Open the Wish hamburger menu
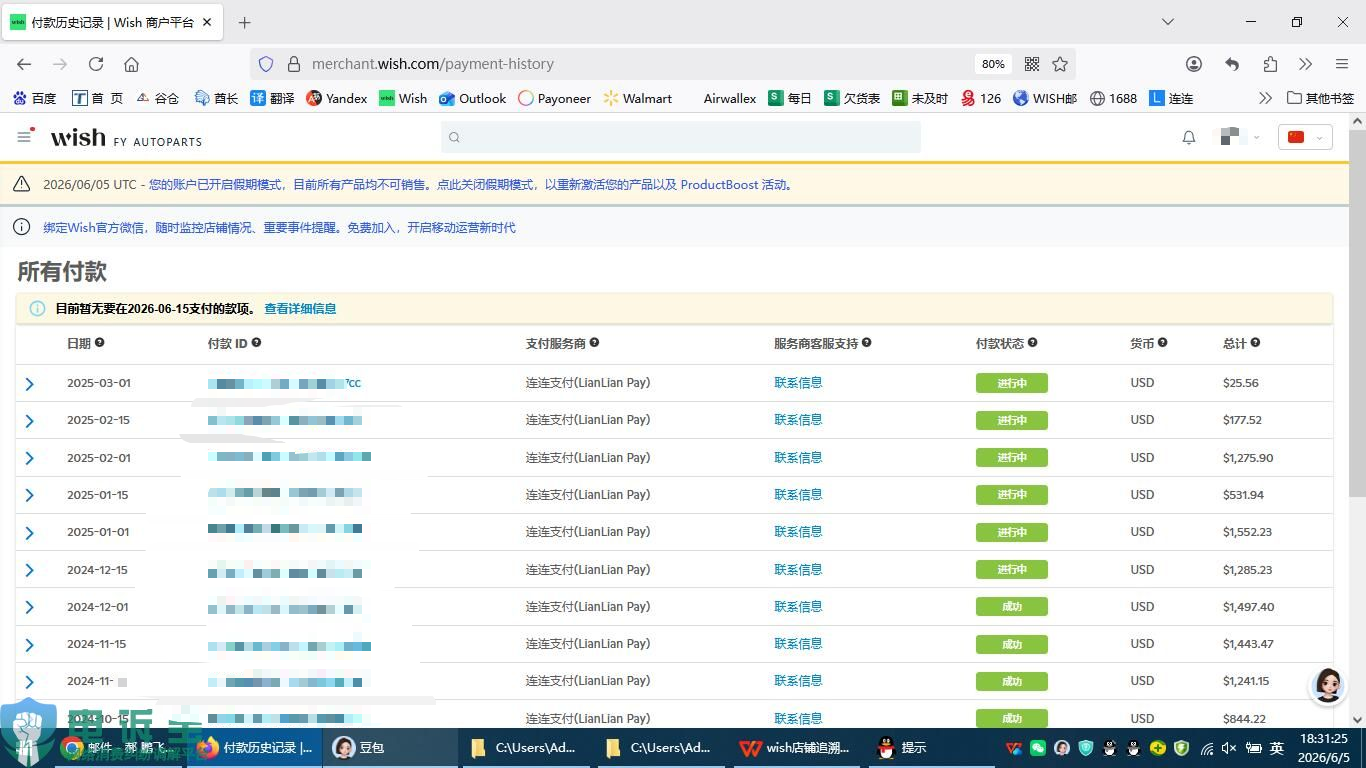Screen dimensions: 1366x768 (x=24, y=137)
